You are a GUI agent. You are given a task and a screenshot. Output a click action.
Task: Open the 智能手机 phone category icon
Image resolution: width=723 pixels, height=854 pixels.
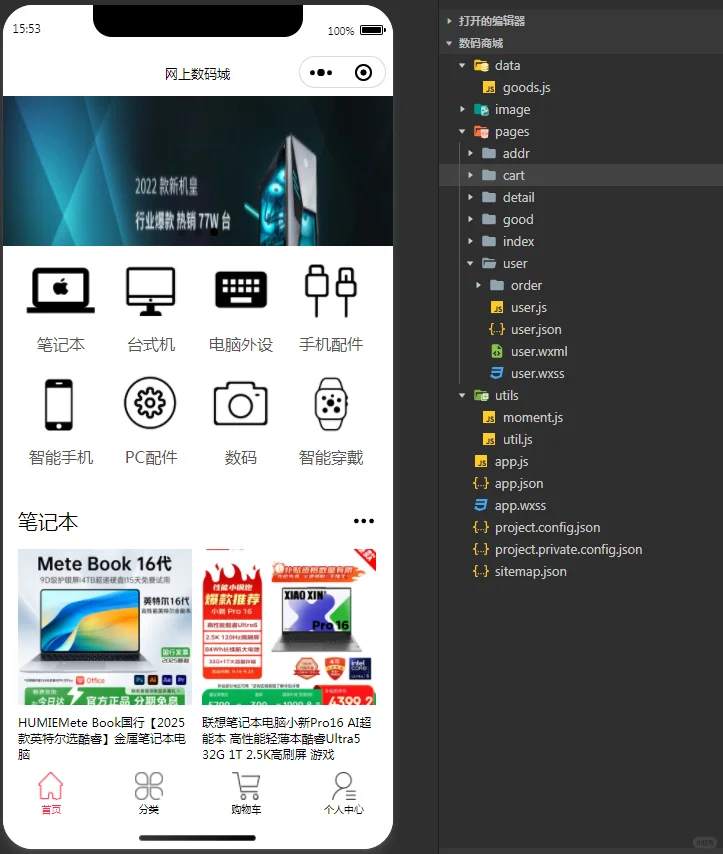[x=59, y=405]
